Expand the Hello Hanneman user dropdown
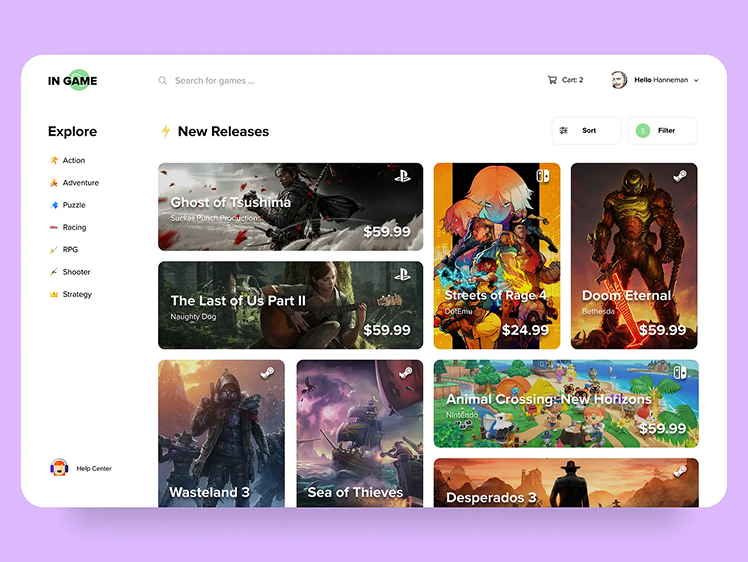Image resolution: width=748 pixels, height=562 pixels. pos(696,81)
